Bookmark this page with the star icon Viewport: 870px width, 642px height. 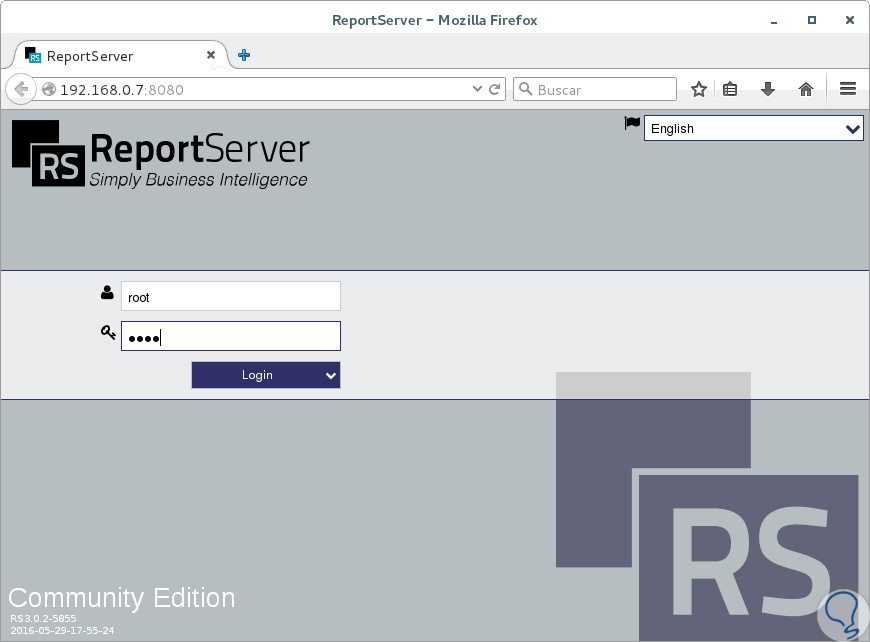pos(699,89)
